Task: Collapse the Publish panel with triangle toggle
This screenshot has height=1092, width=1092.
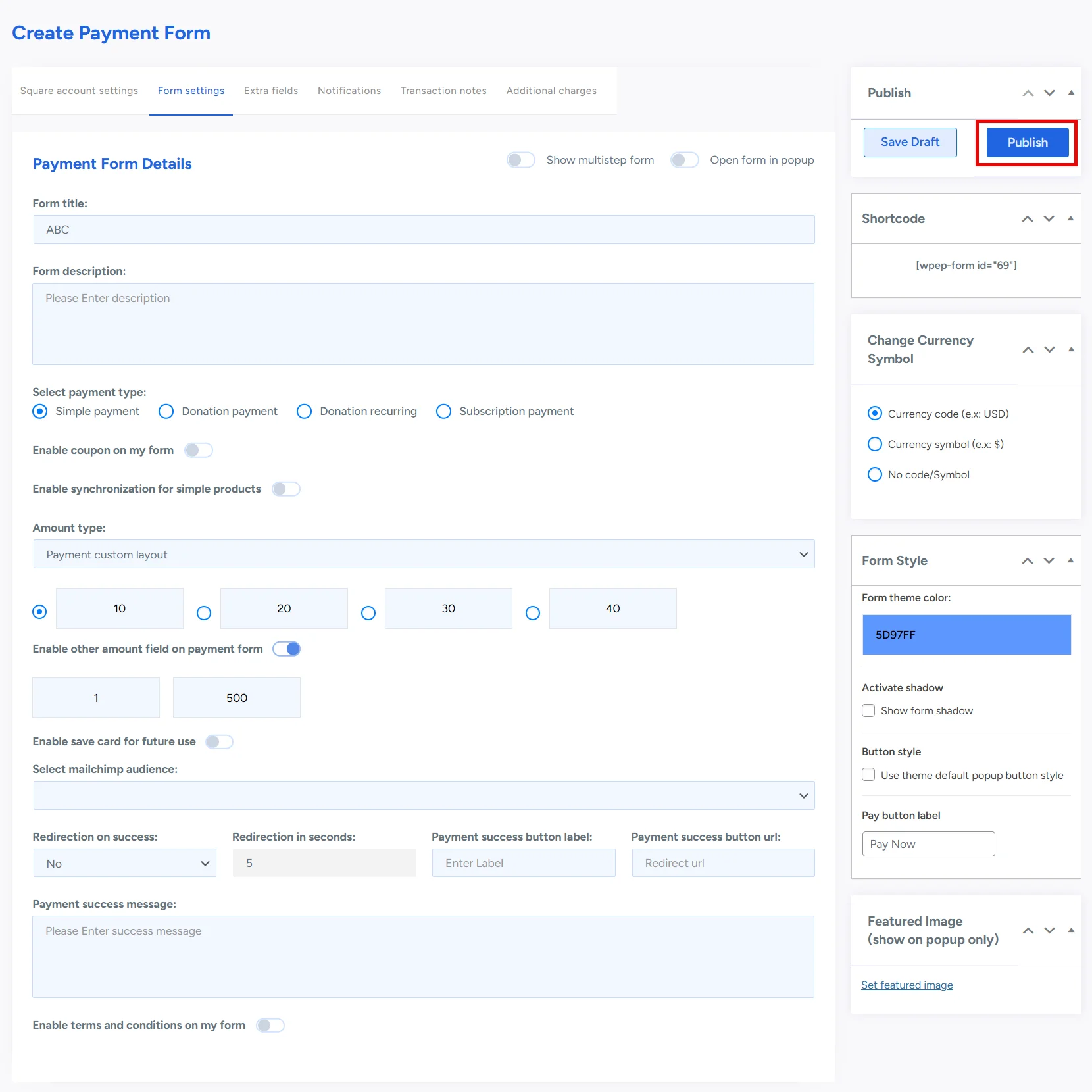Action: tap(1071, 93)
